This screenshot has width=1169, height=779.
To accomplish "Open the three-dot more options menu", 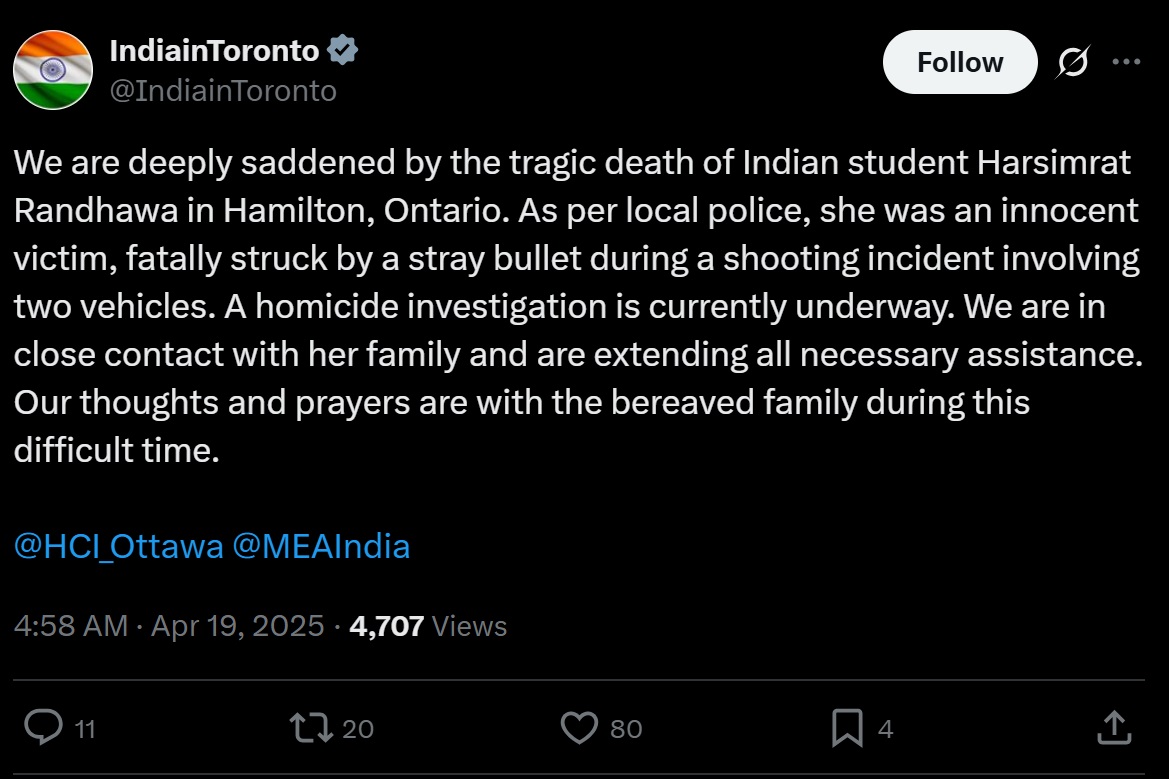I will click(1126, 62).
